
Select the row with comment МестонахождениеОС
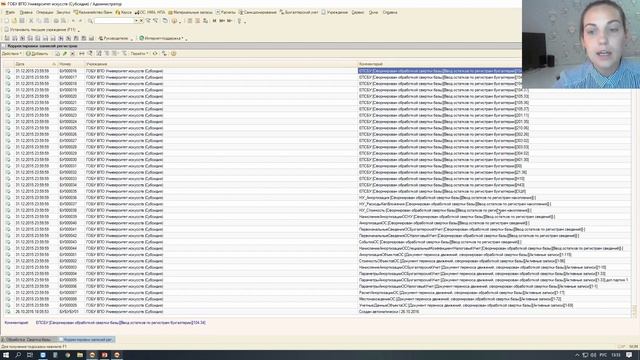tap(316, 299)
